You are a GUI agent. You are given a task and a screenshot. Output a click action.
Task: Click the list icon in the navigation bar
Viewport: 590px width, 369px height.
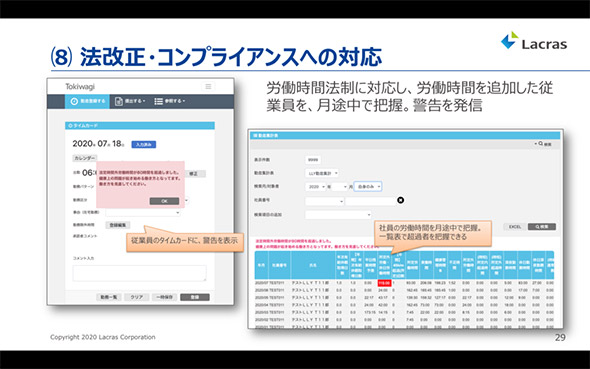click(x=159, y=101)
